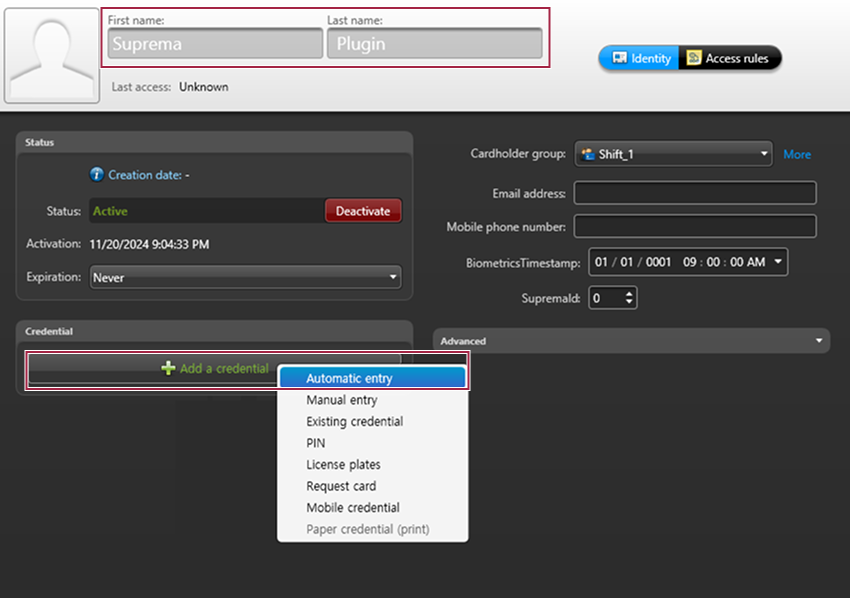Switch to the Identity tab
Viewport: 850px width, 598px height.
[640, 59]
